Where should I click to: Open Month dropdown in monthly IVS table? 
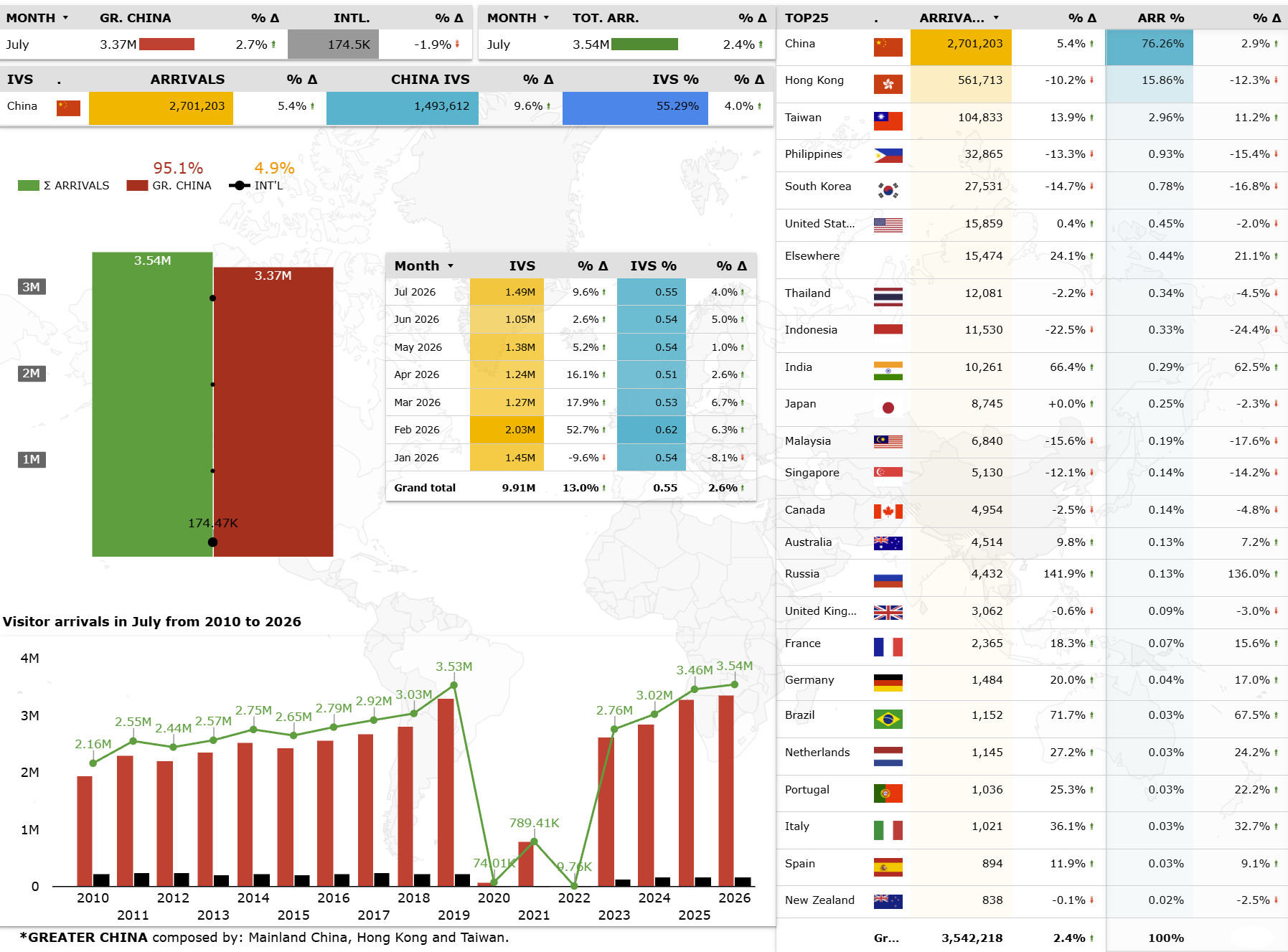pyautogui.click(x=451, y=266)
